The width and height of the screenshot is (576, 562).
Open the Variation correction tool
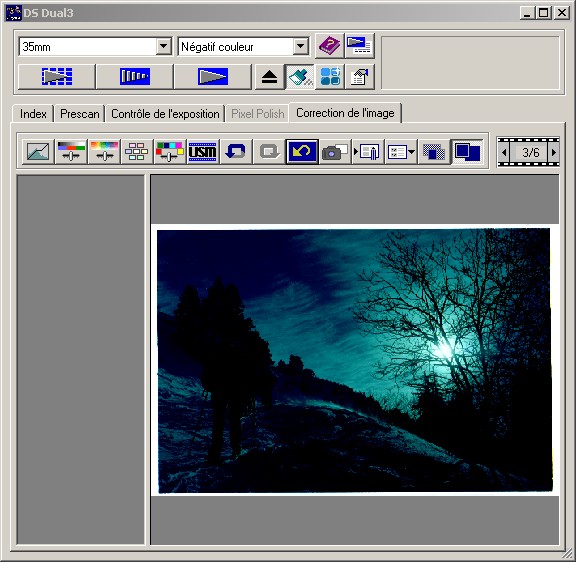[137, 151]
